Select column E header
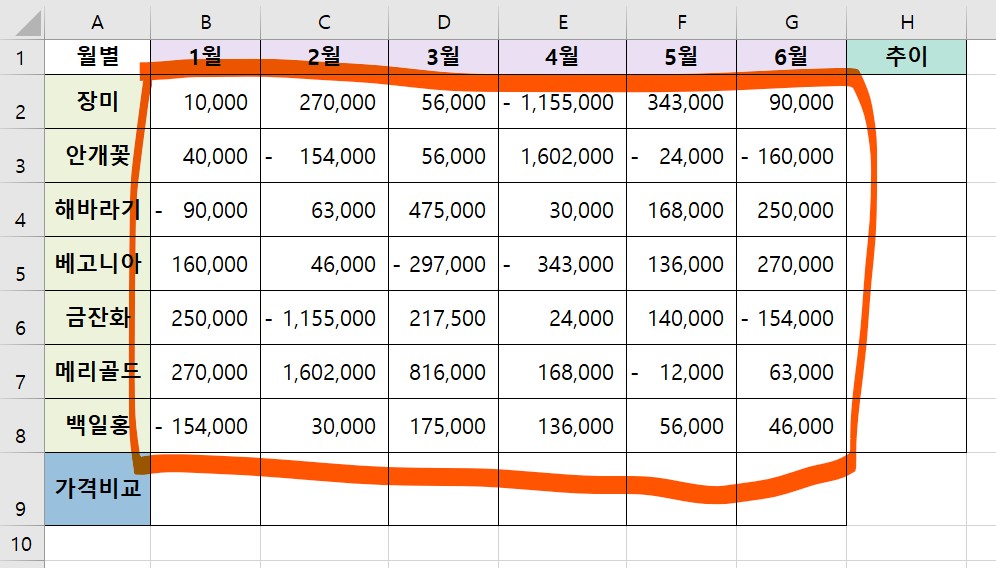 tap(563, 23)
